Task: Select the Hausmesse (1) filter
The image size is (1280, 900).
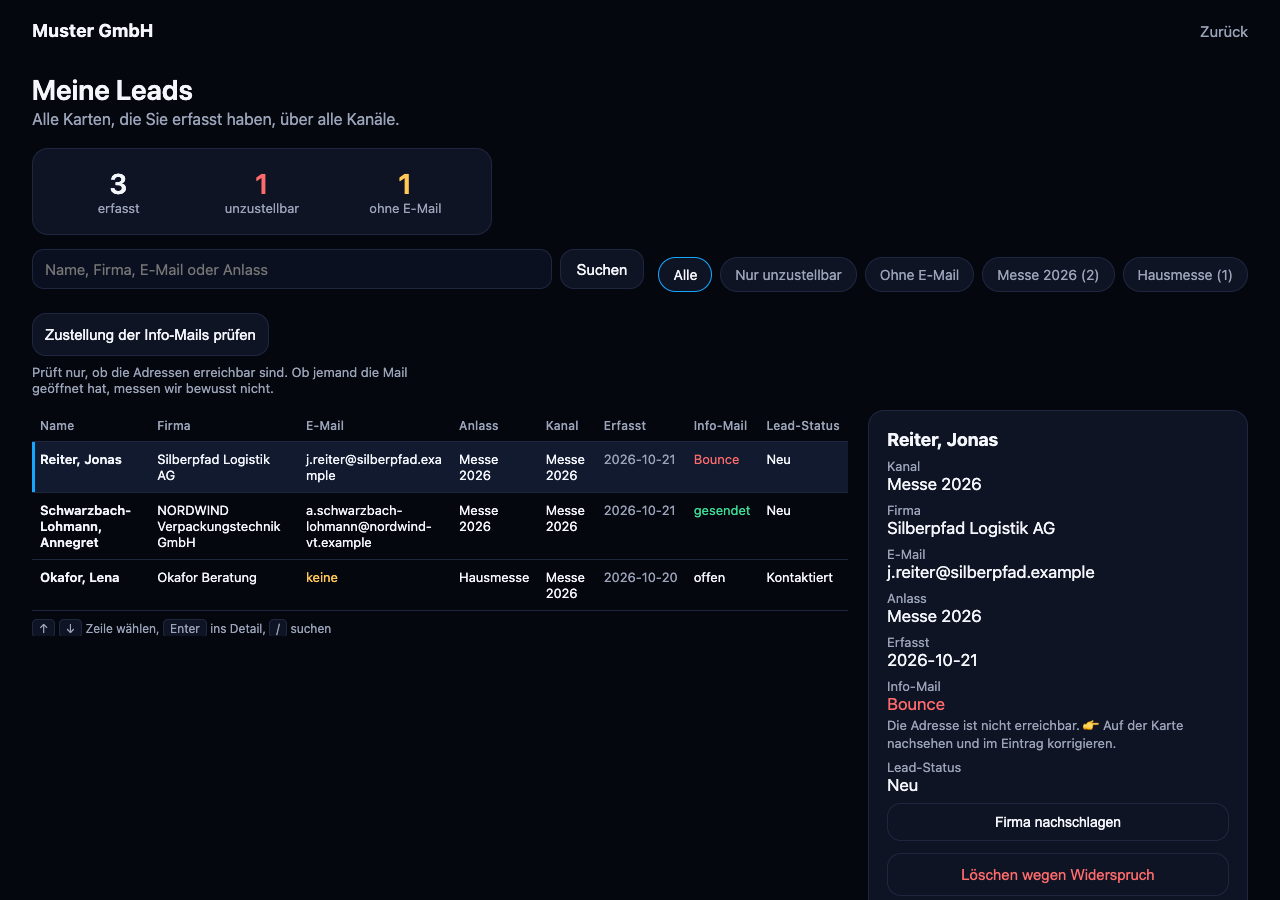Action: pos(1185,275)
